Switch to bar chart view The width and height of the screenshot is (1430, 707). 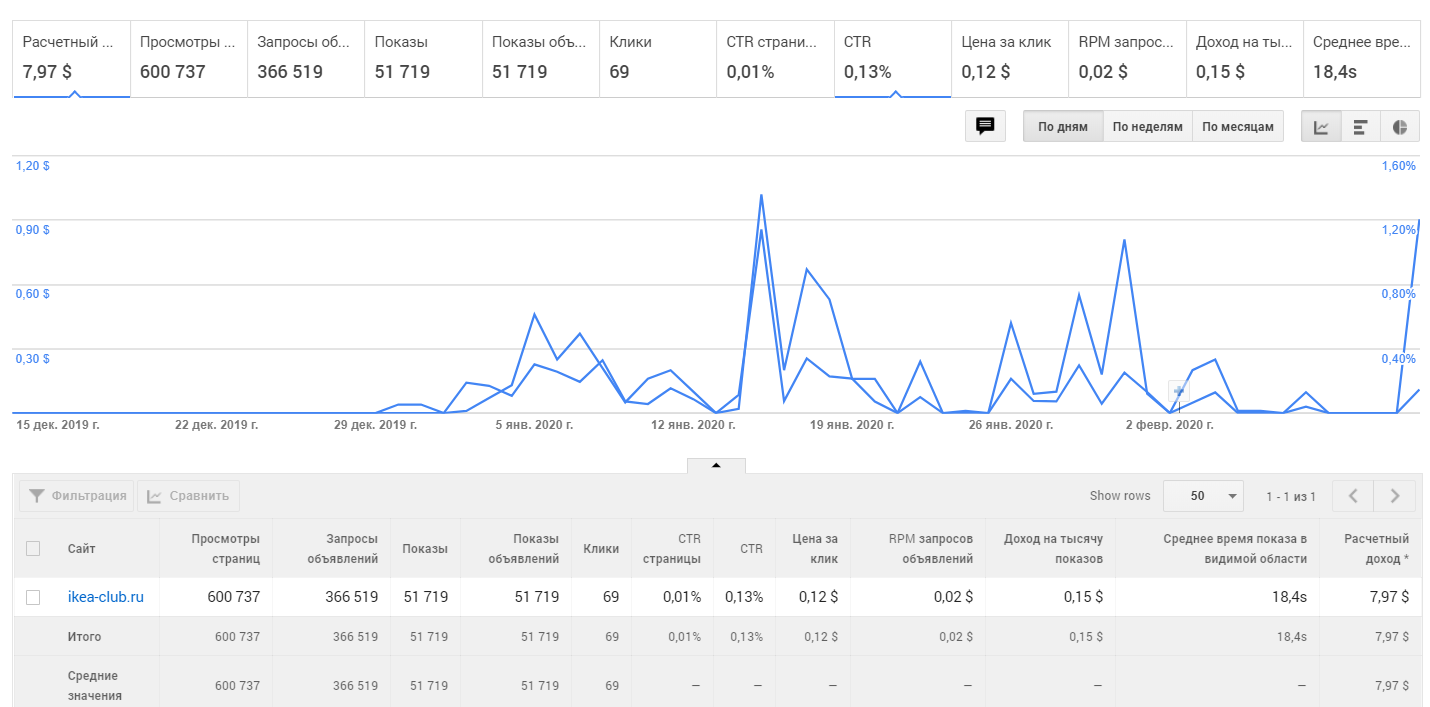pyautogui.click(x=1360, y=127)
